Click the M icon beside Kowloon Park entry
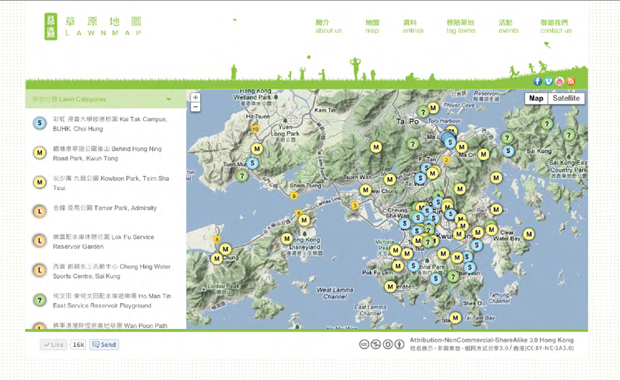Viewport: 620px width, 380px height. [40, 182]
